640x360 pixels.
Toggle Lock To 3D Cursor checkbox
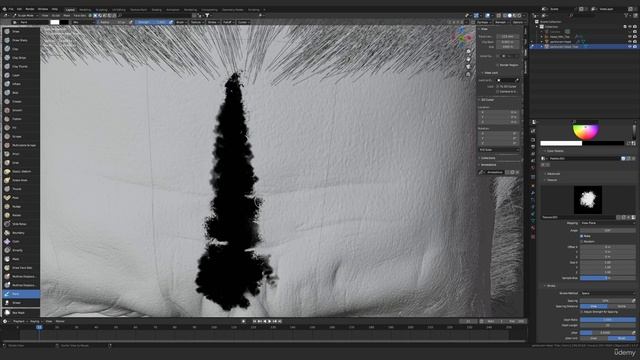click(x=497, y=87)
